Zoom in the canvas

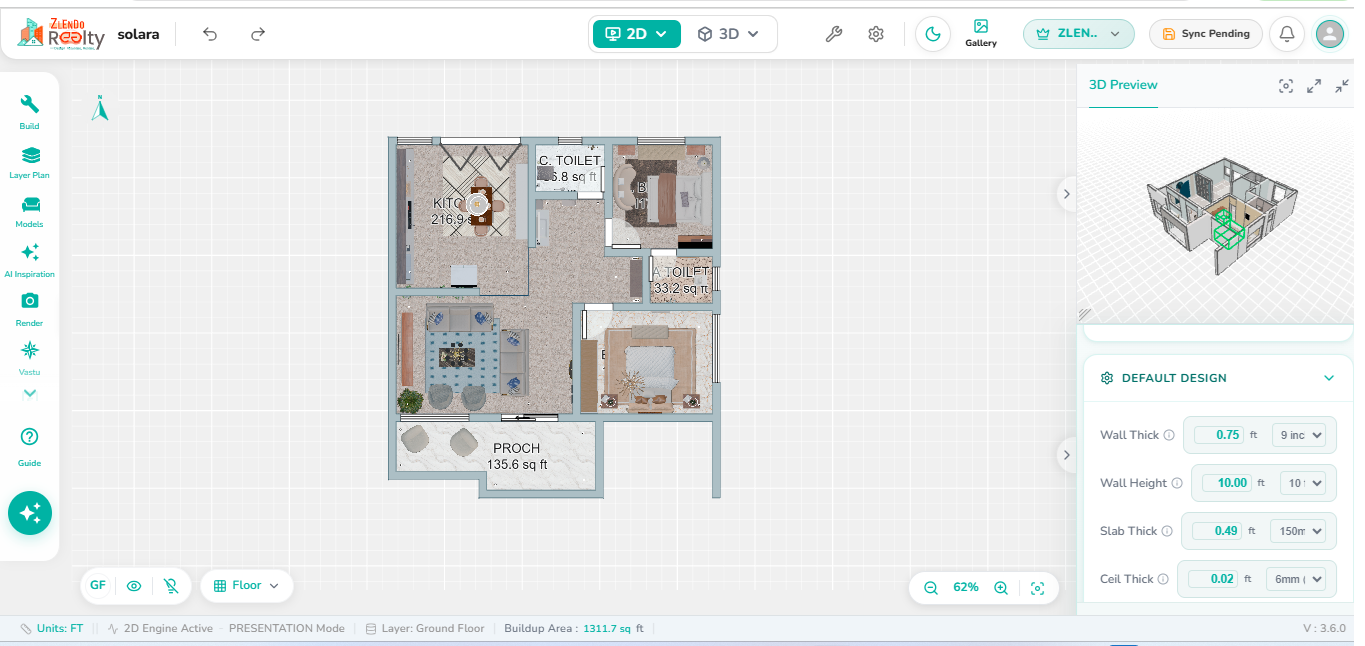[x=1001, y=588]
